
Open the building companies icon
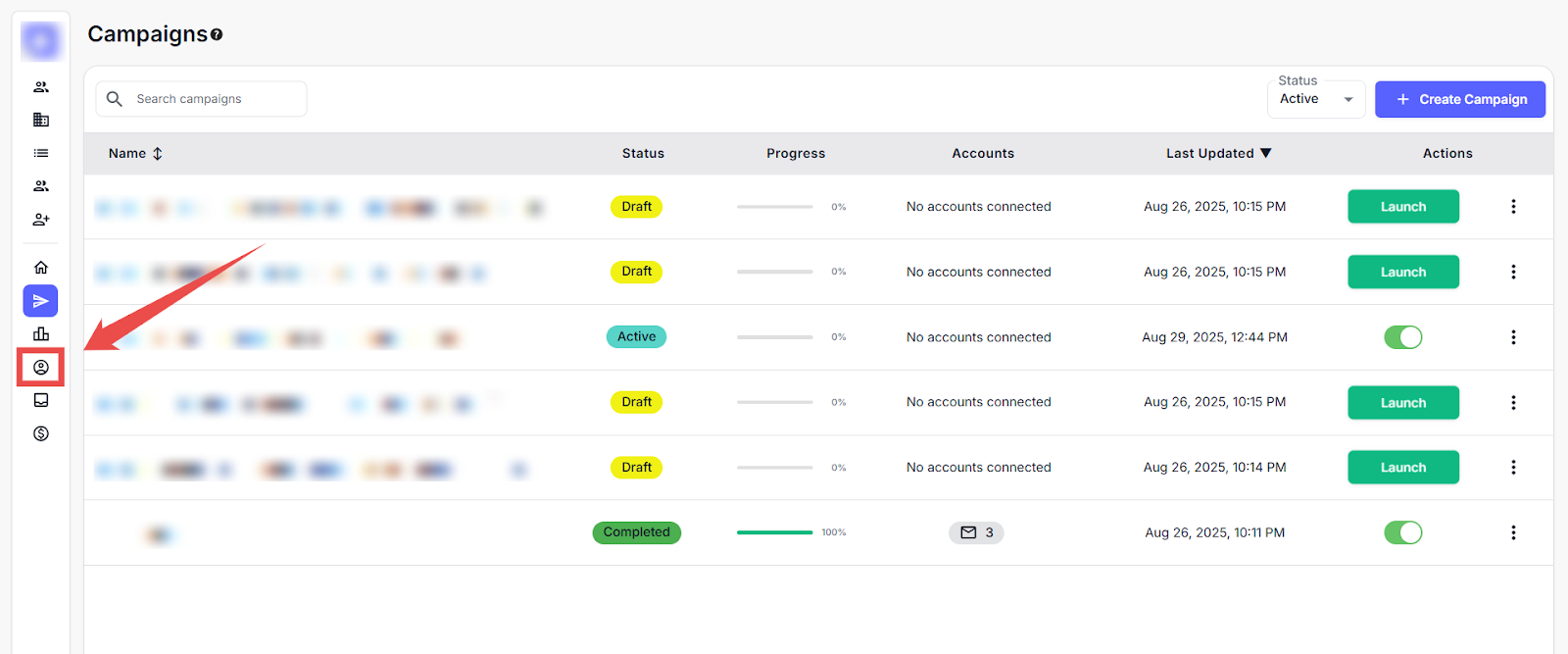[x=40, y=120]
